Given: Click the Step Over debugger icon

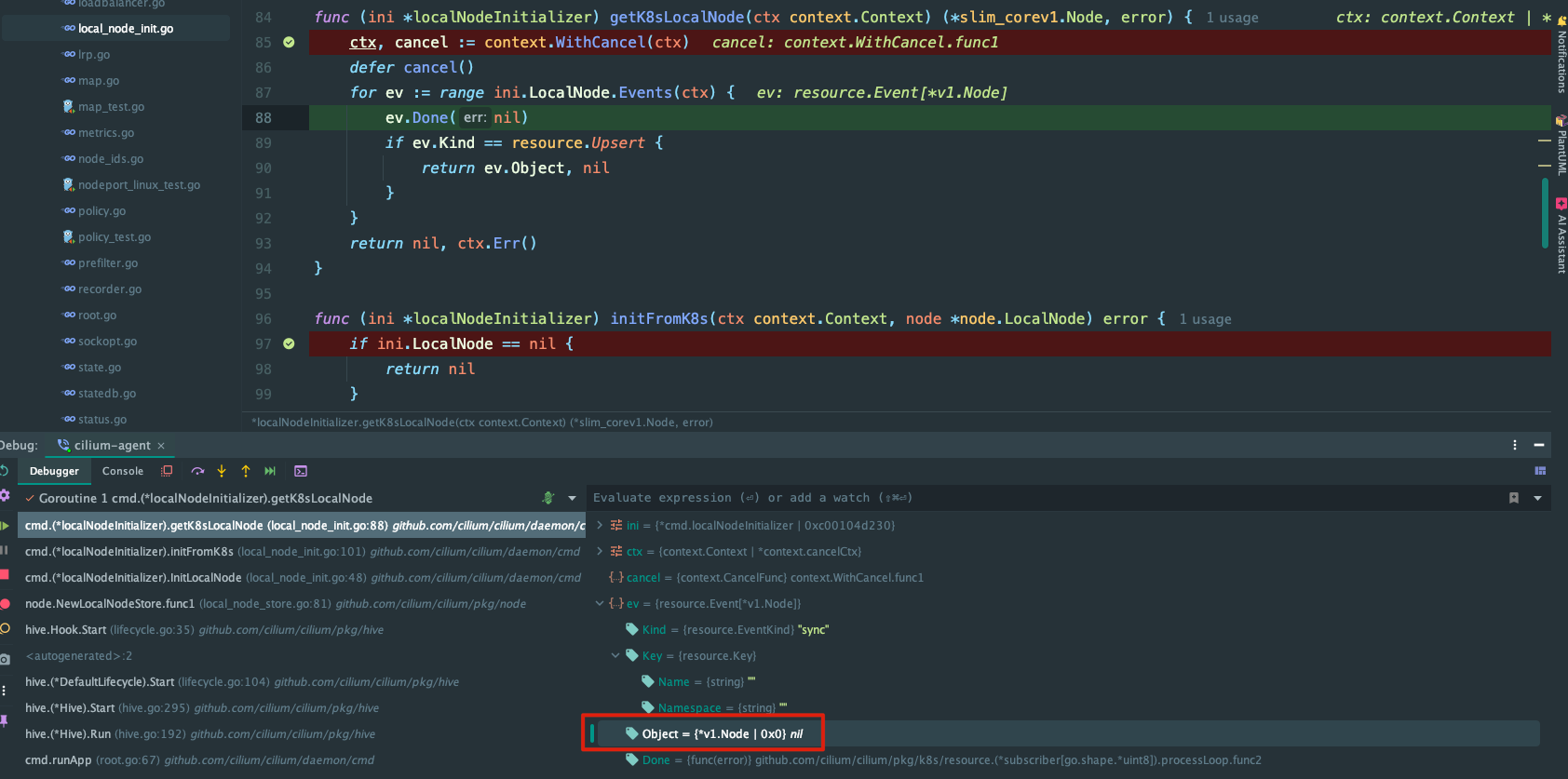Looking at the screenshot, I should tap(197, 471).
